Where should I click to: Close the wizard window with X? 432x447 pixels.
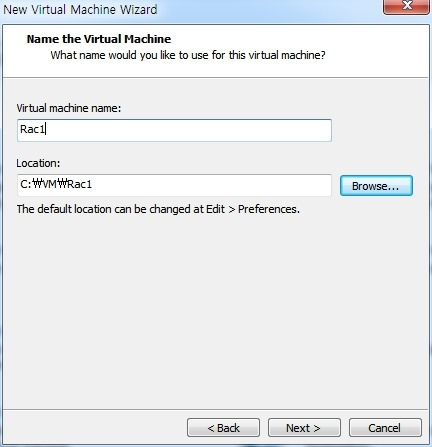[x=406, y=7]
